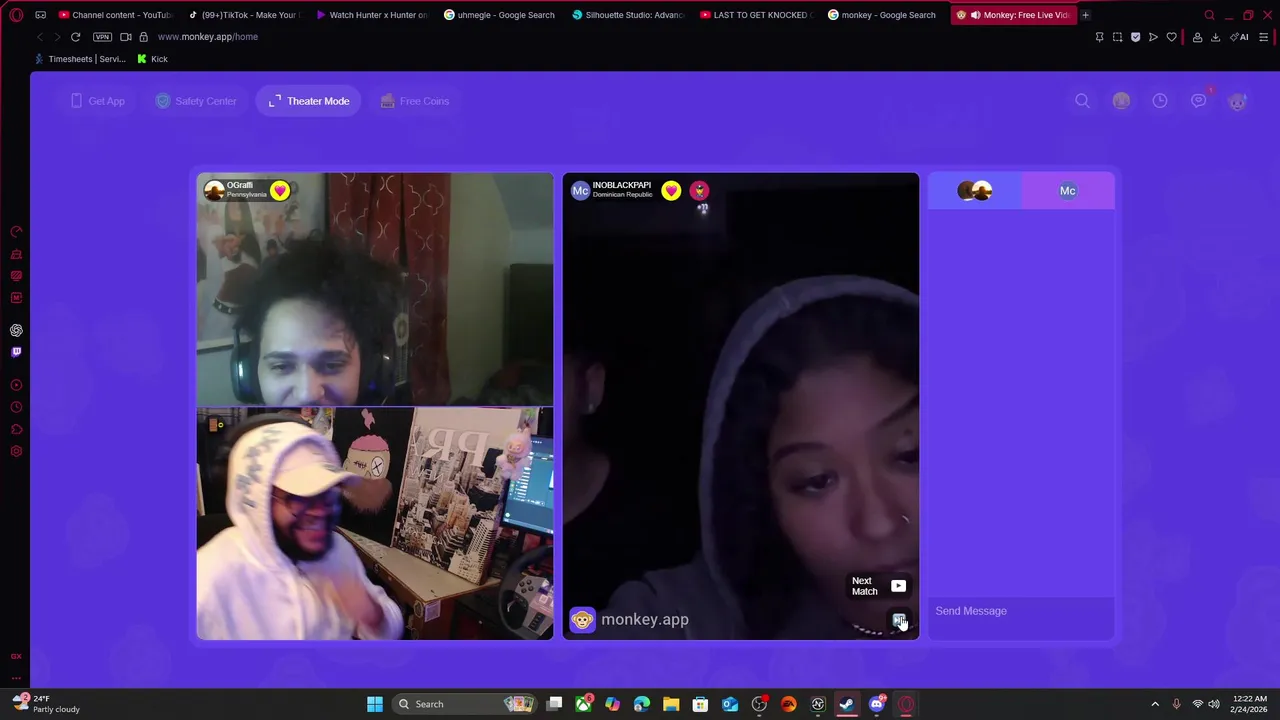This screenshot has width=1280, height=720.
Task: Click the heart icon next to OGraffi
Action: click(280, 190)
